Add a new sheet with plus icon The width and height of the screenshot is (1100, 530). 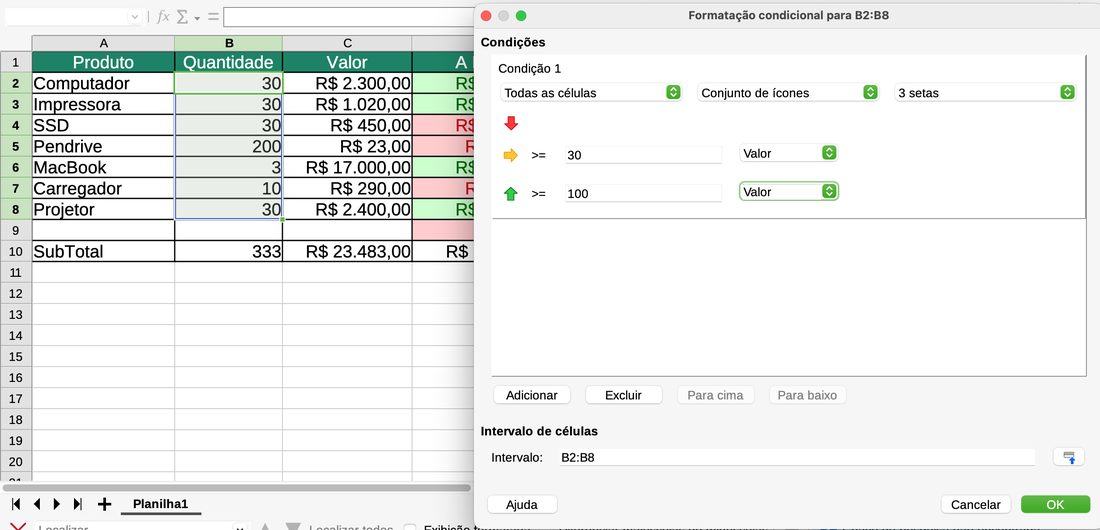105,503
